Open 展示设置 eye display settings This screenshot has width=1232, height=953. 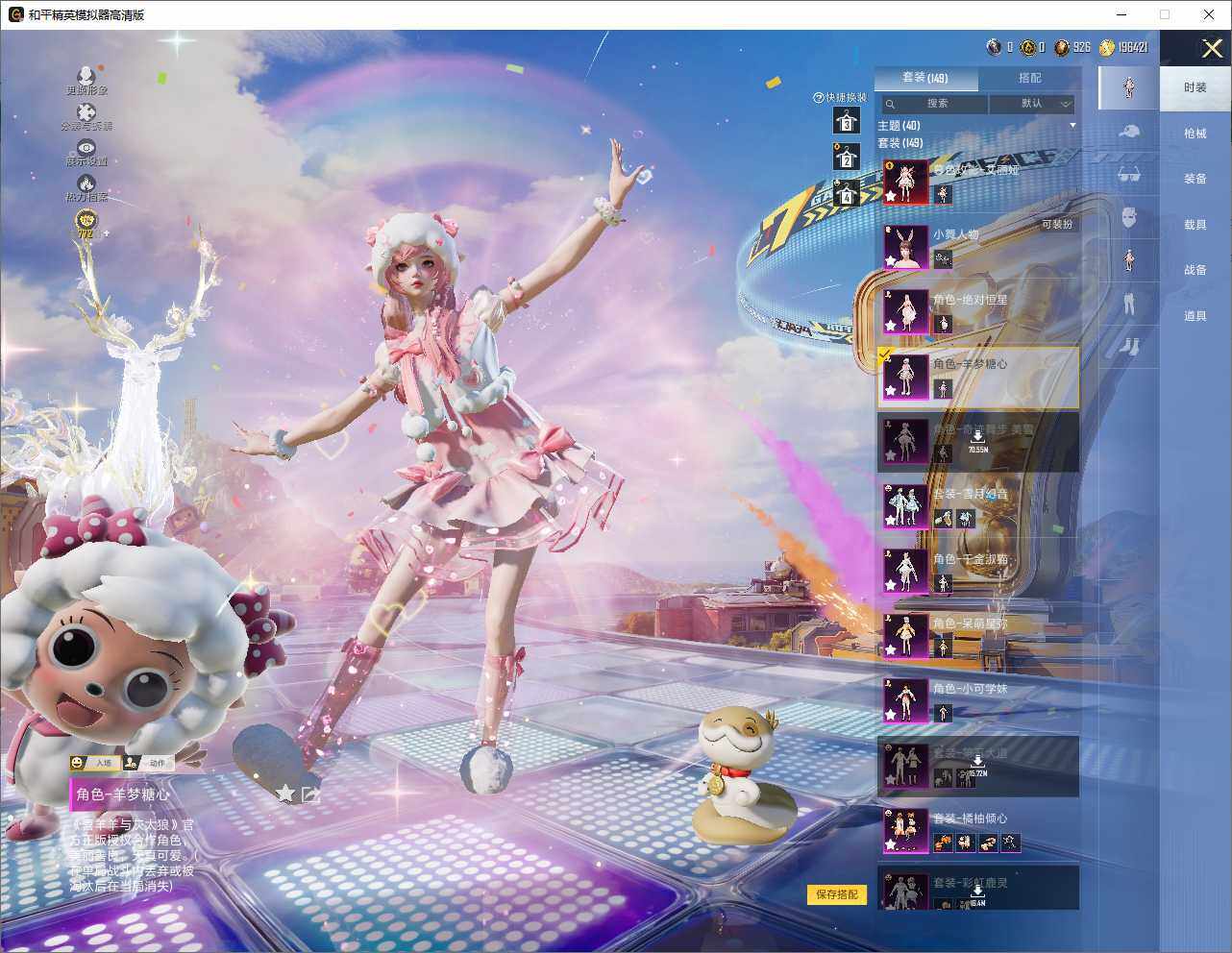click(86, 147)
